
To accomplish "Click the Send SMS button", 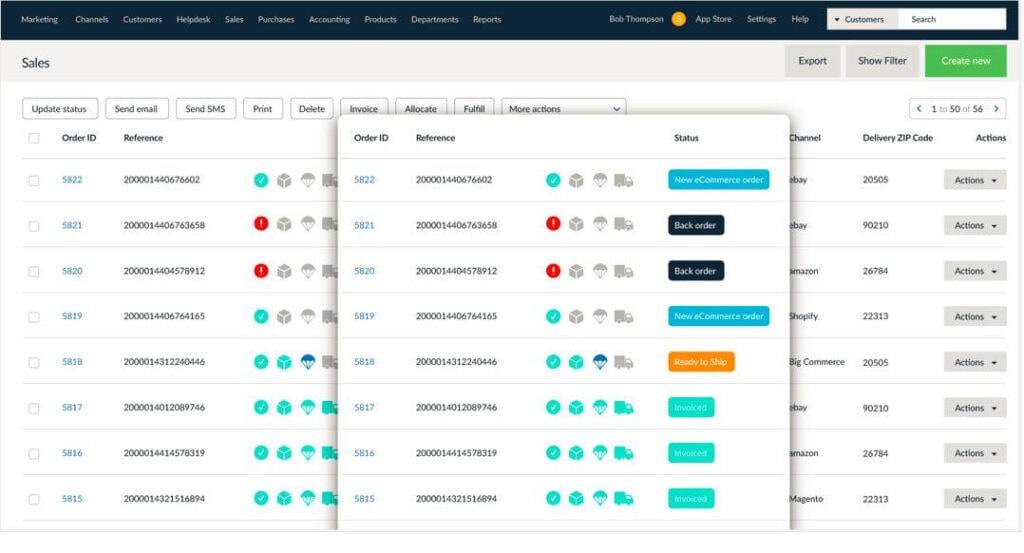I will pos(205,108).
